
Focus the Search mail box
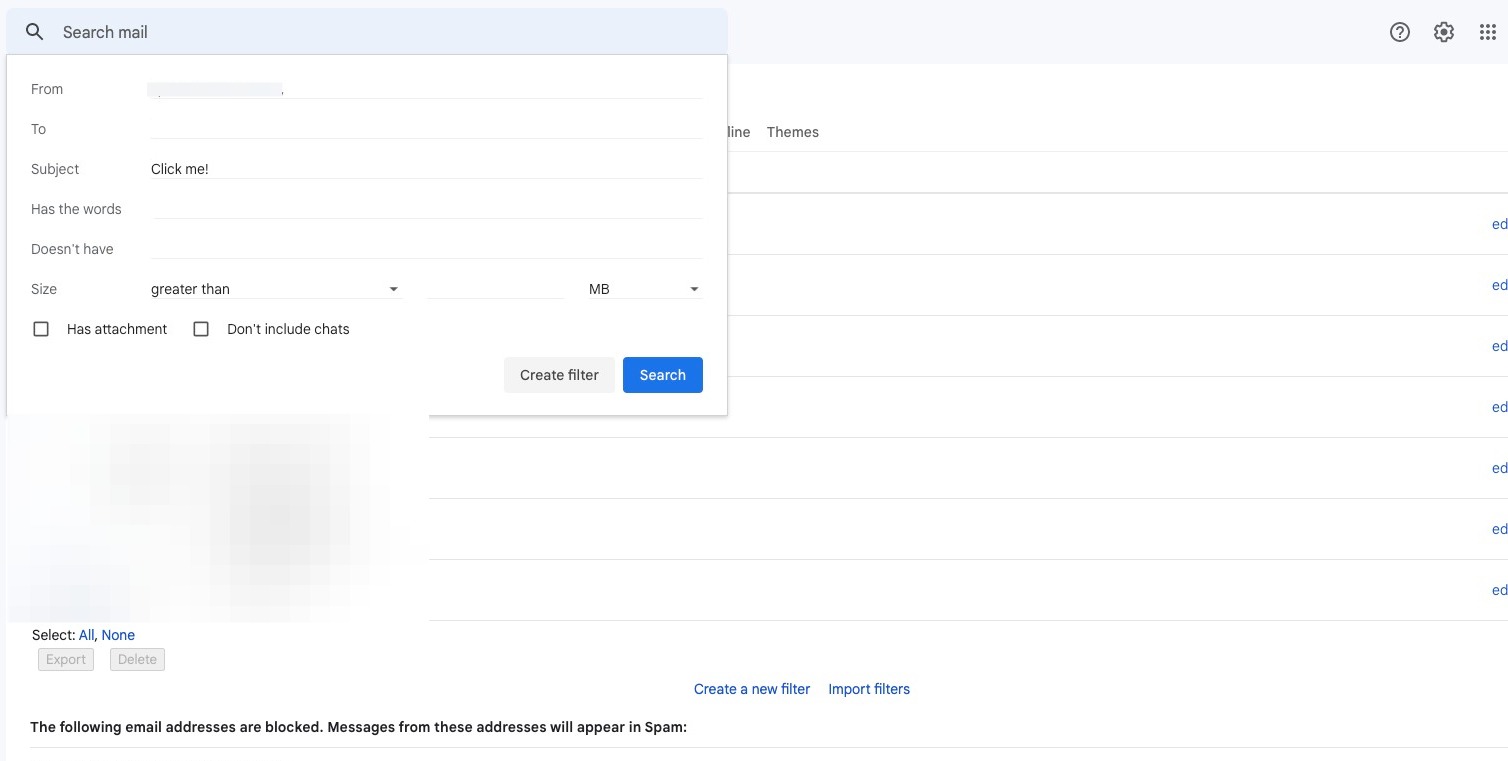pos(380,32)
